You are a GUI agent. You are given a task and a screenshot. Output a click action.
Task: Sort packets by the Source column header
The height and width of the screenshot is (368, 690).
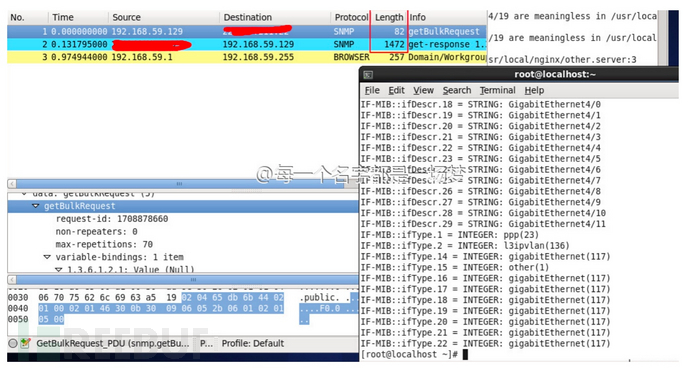click(163, 18)
